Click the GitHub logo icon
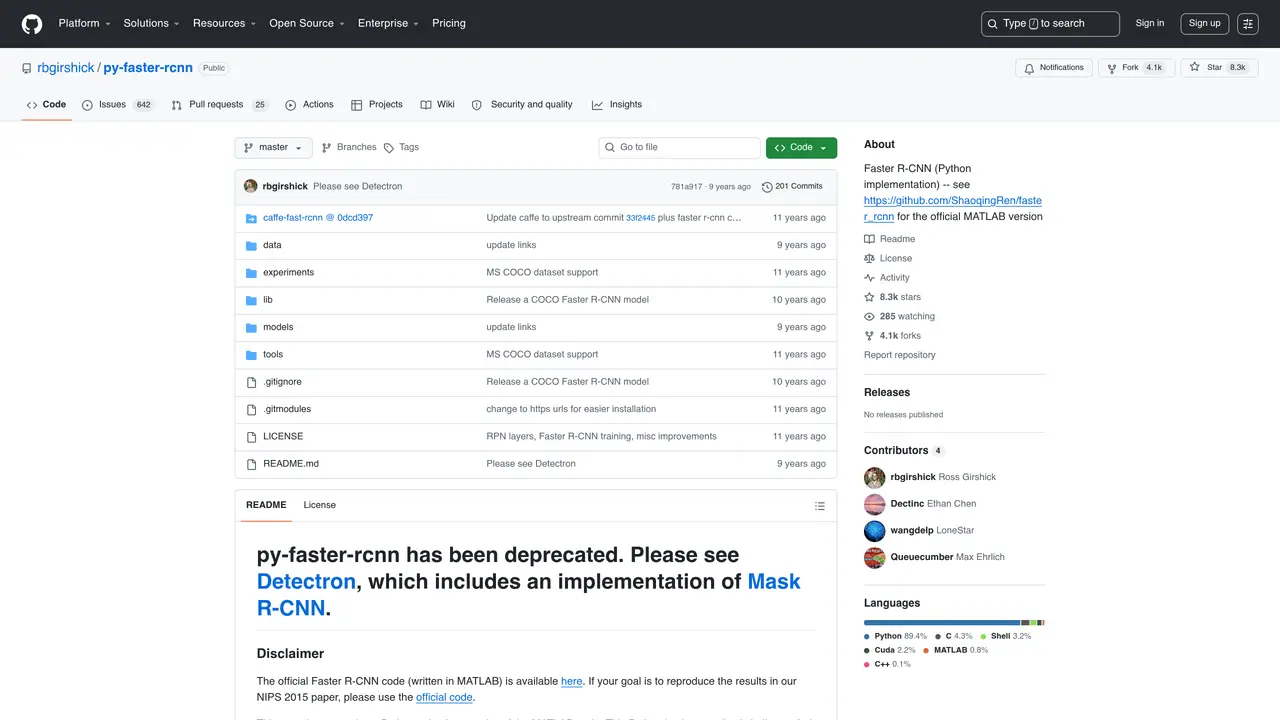Screen dimensions: 1280x720 [32, 24]
